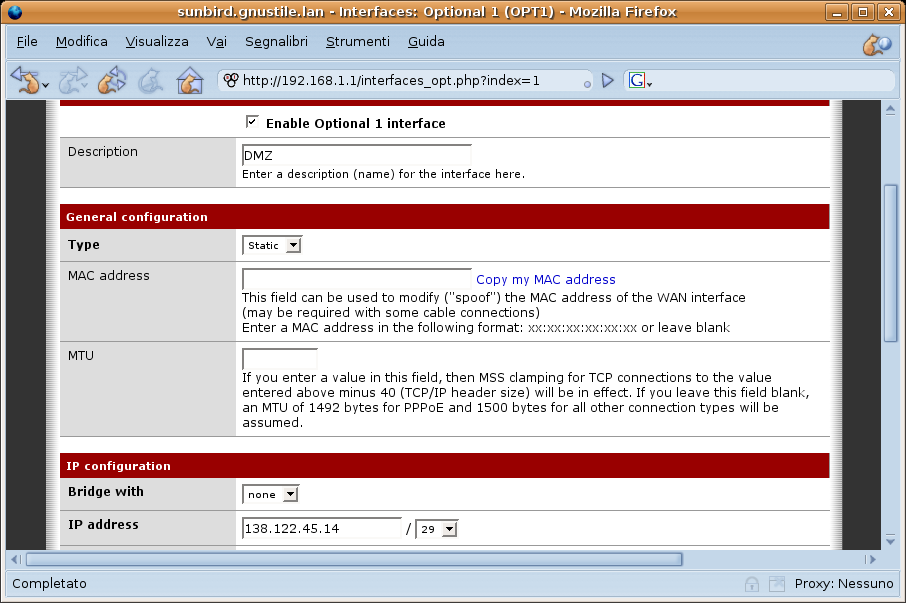The image size is (906, 603).
Task: Open the subnet mask dropdown showing 29
Action: (437, 529)
